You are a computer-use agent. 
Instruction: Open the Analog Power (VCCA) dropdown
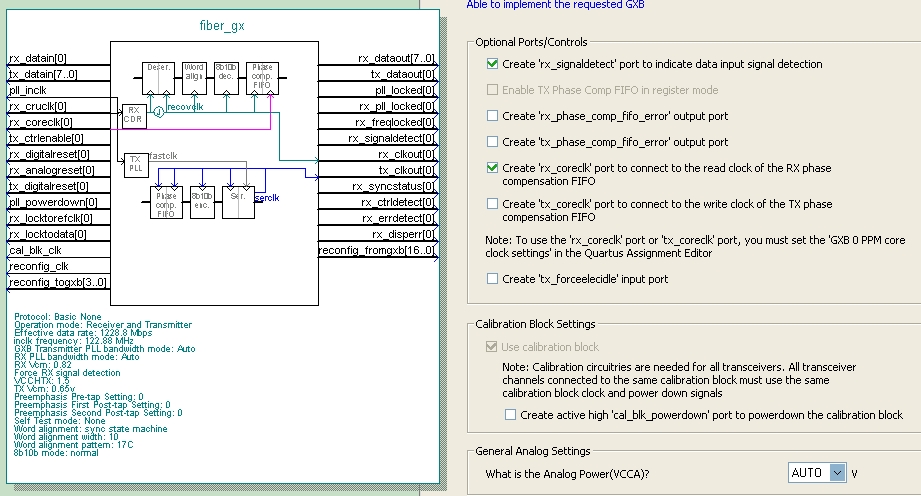click(x=837, y=472)
